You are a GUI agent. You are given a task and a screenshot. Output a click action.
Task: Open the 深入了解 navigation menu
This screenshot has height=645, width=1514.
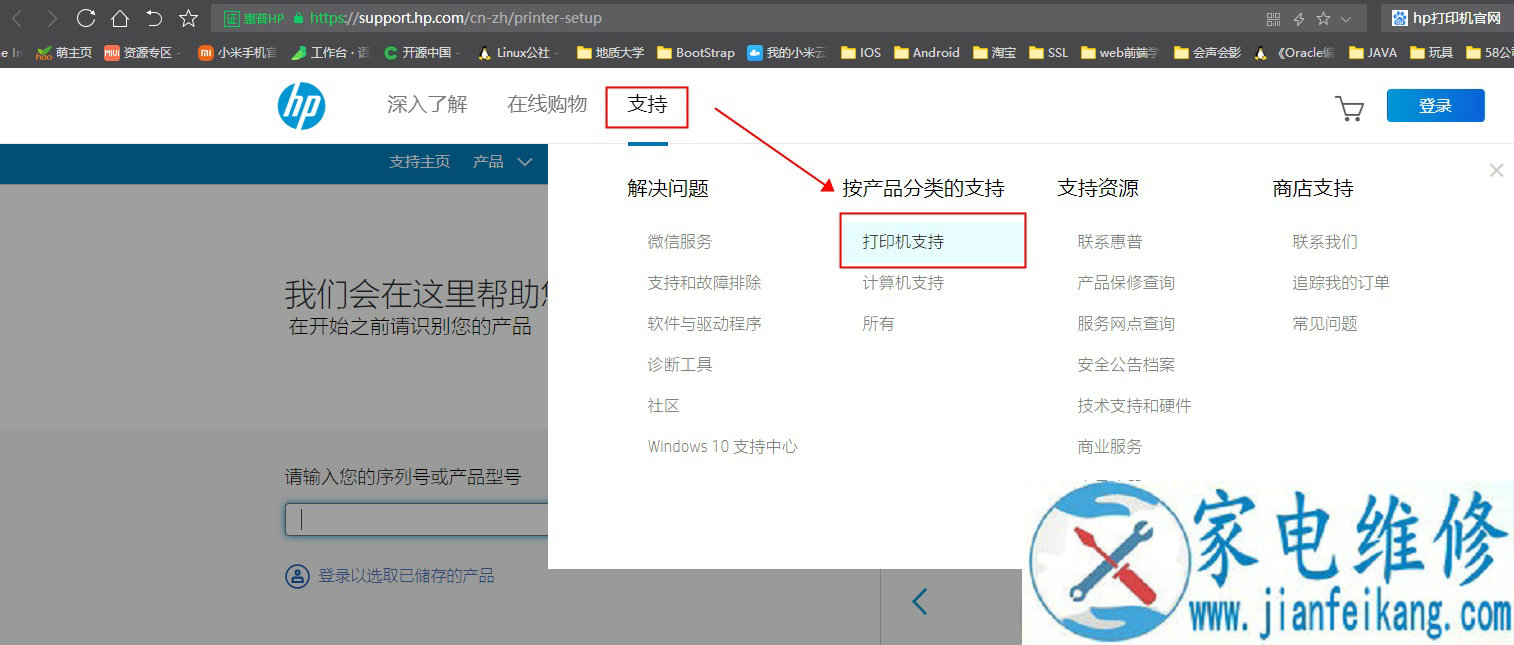(x=427, y=105)
